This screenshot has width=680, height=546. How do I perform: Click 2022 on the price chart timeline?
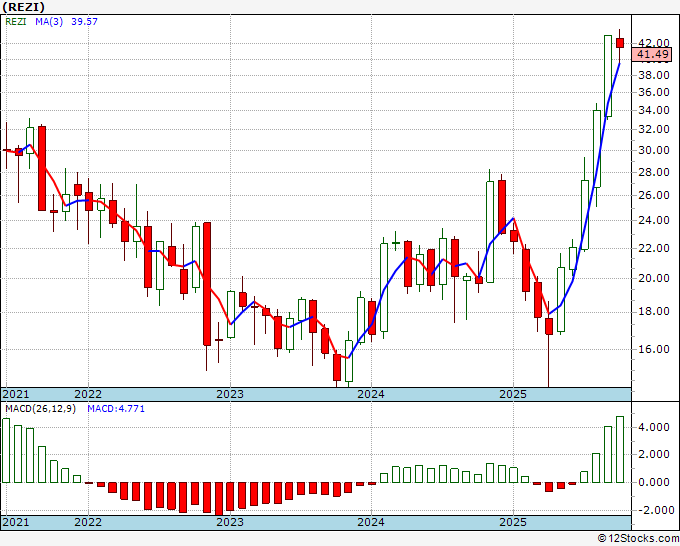[x=88, y=394]
